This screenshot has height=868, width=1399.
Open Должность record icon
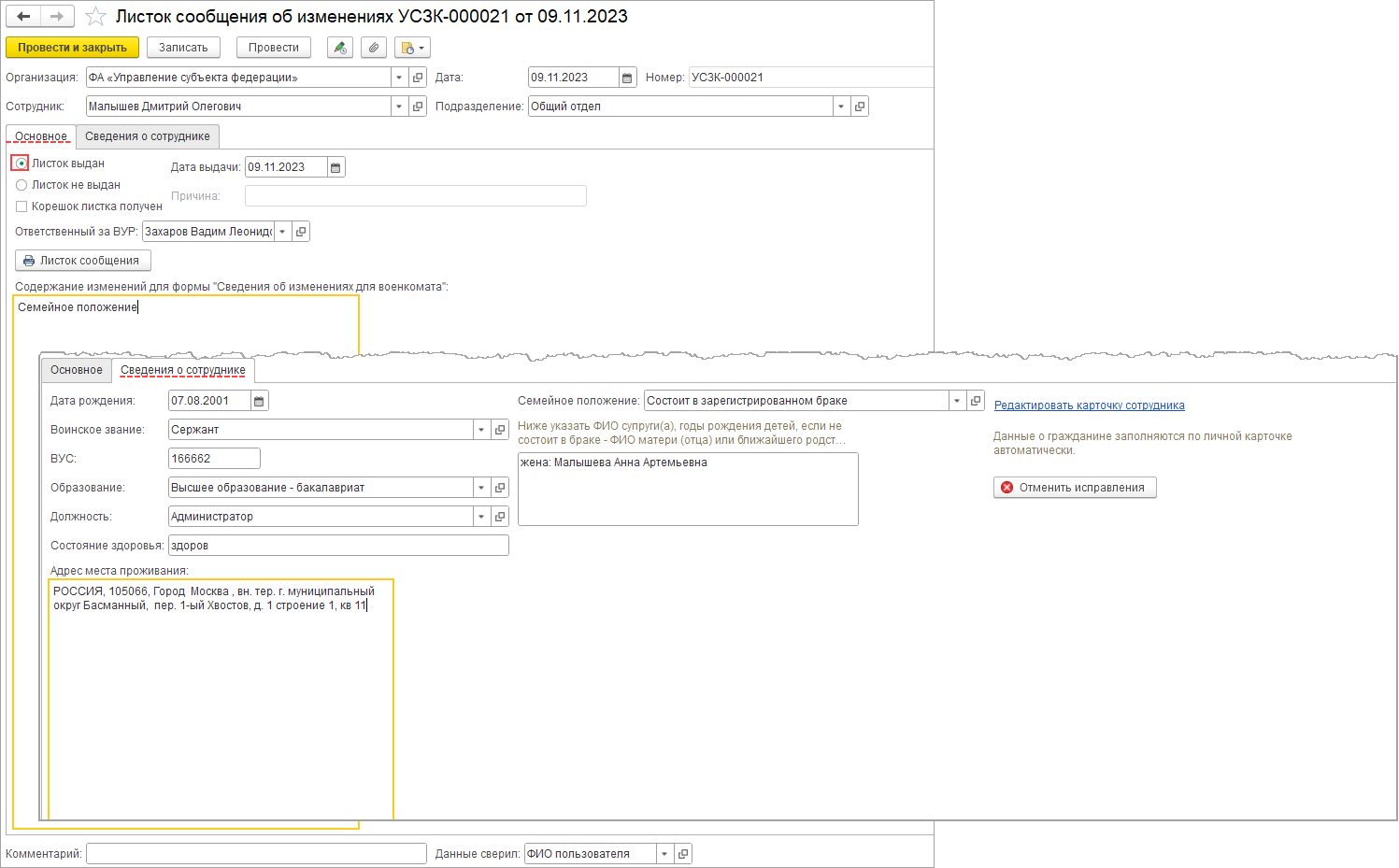pyautogui.click(x=500, y=517)
